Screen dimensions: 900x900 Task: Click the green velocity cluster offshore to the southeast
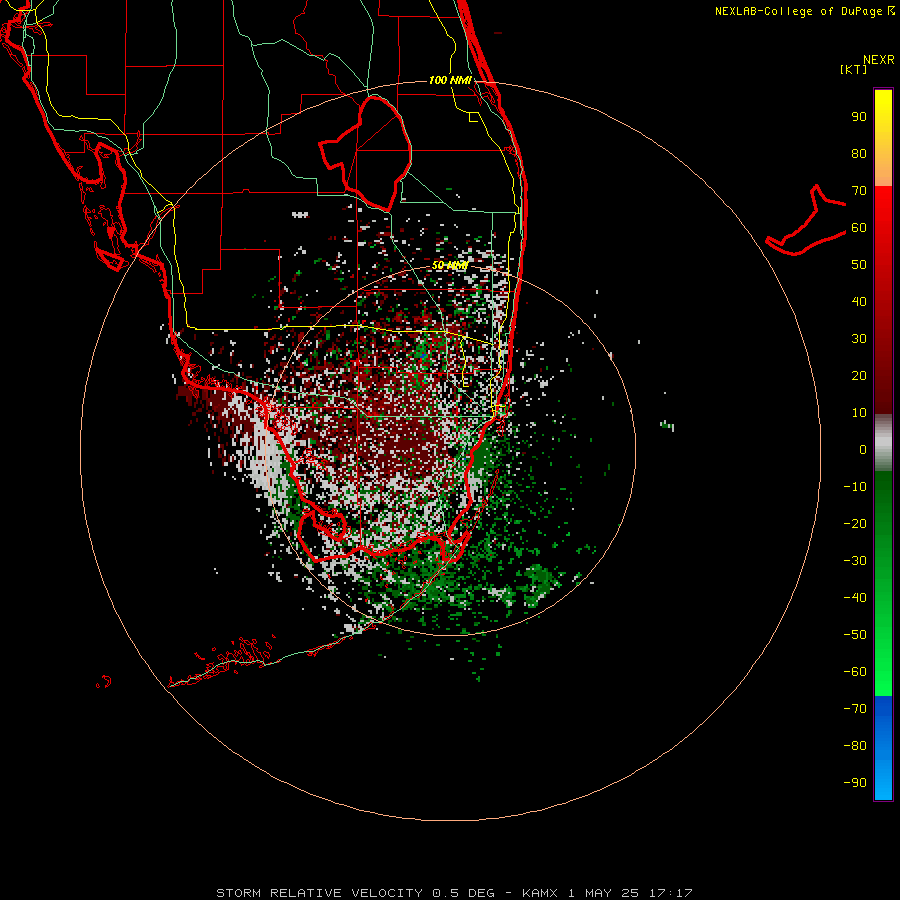[538, 583]
